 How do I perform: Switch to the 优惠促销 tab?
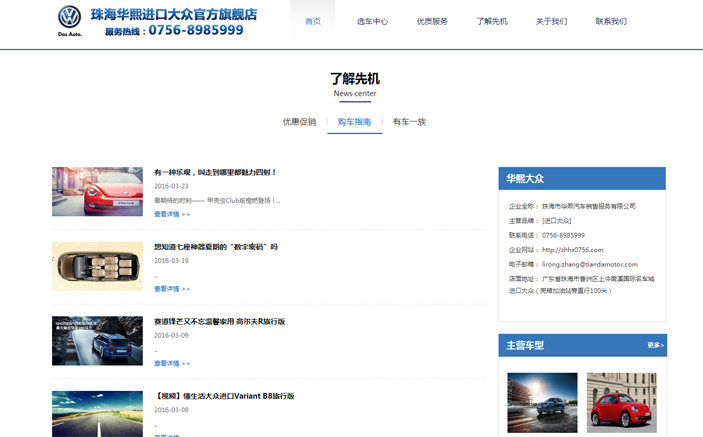tap(299, 121)
